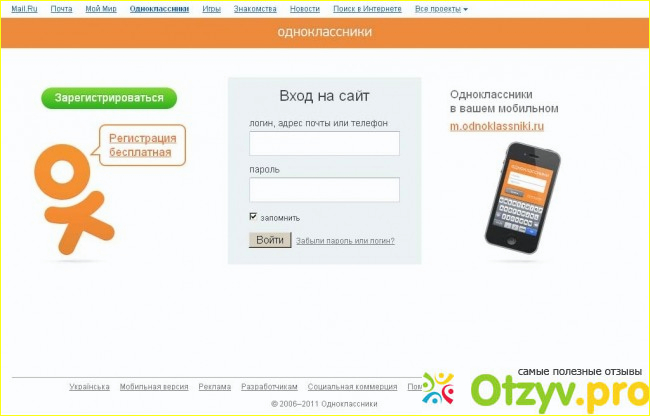Open Мой Мир from the top bar
The image size is (650, 416).
pyautogui.click(x=101, y=8)
